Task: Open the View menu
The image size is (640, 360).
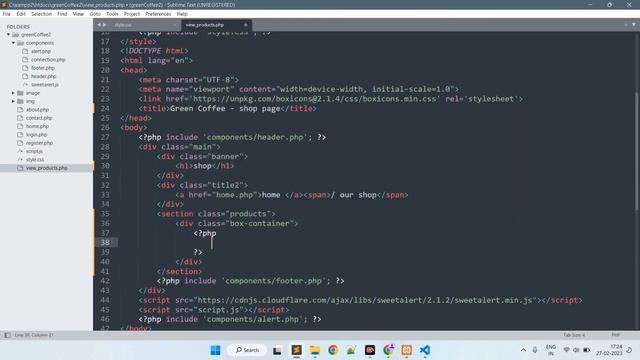Action: (x=78, y=14)
